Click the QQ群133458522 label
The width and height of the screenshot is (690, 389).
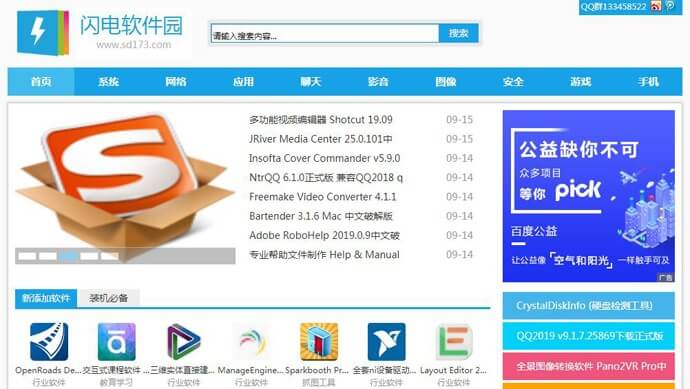(x=613, y=7)
